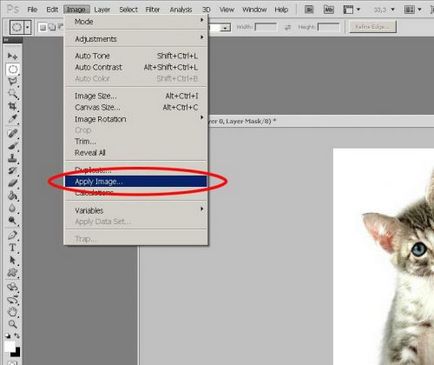
Task: Choose Auto Tone menu entry
Action: point(136,56)
